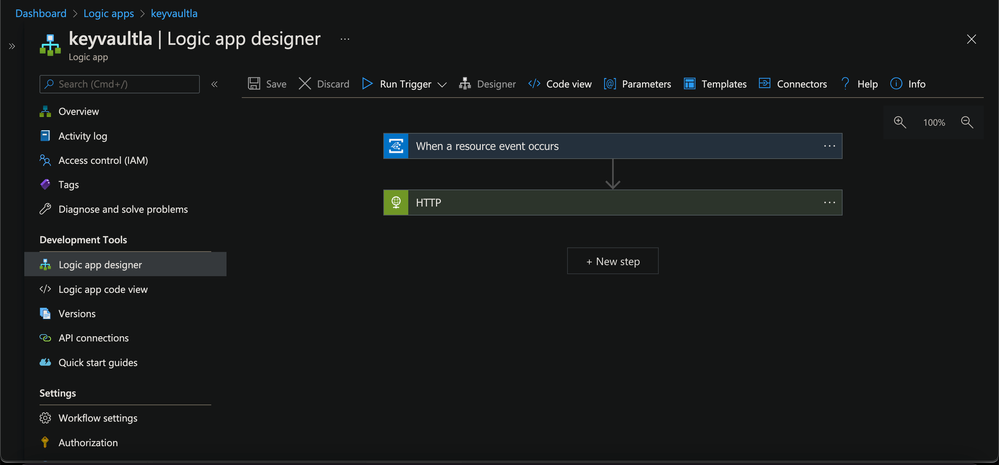
Task: Expand the portal menu double-arrow
Action: 11,46
